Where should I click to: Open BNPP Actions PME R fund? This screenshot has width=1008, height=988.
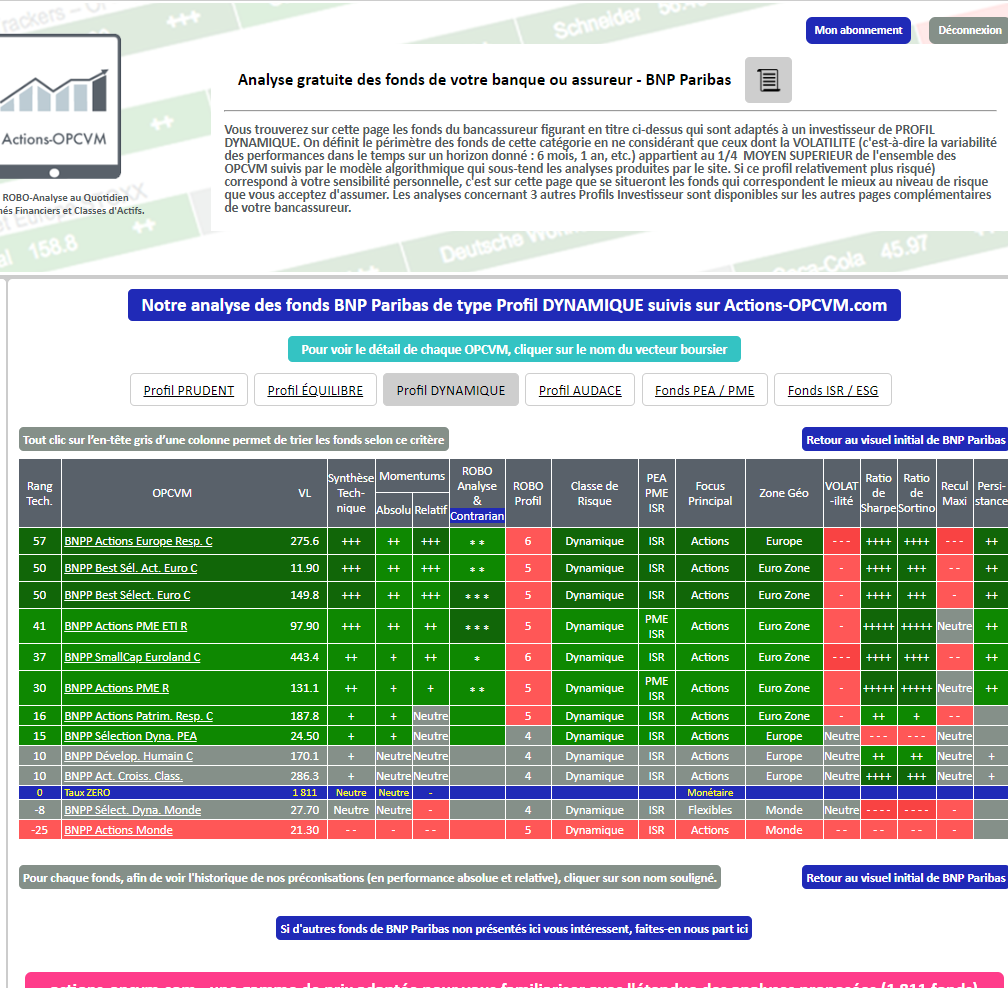(116, 688)
